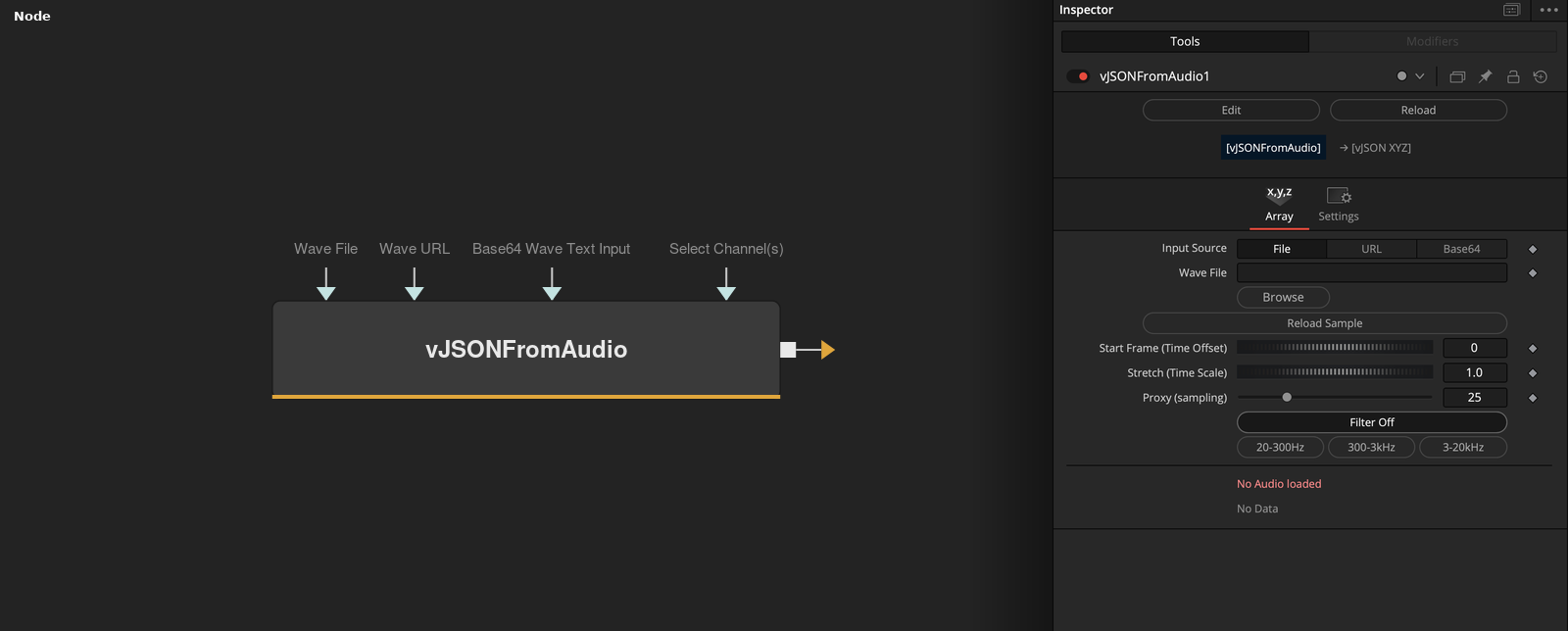This screenshot has width=1568, height=631.
Task: Click the Edit button
Action: tap(1231, 111)
